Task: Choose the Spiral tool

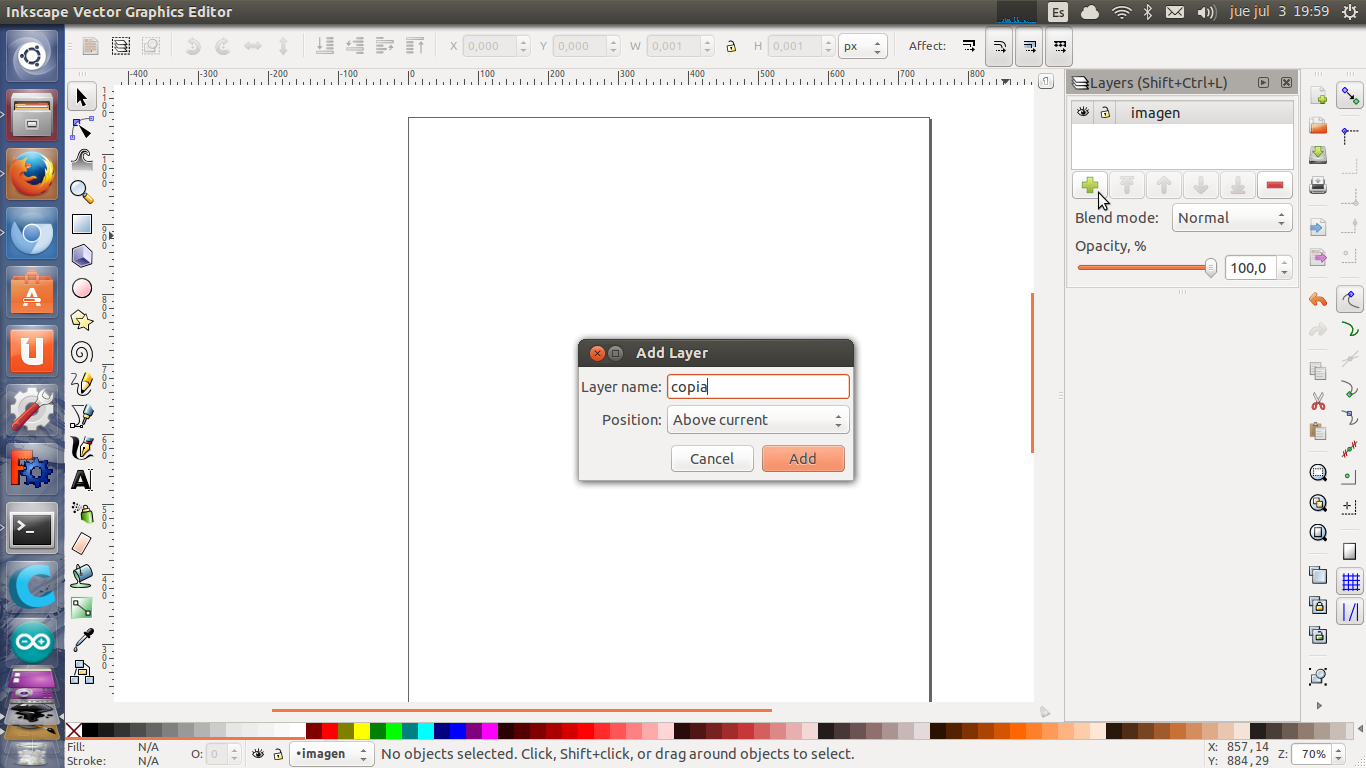Action: click(82, 352)
